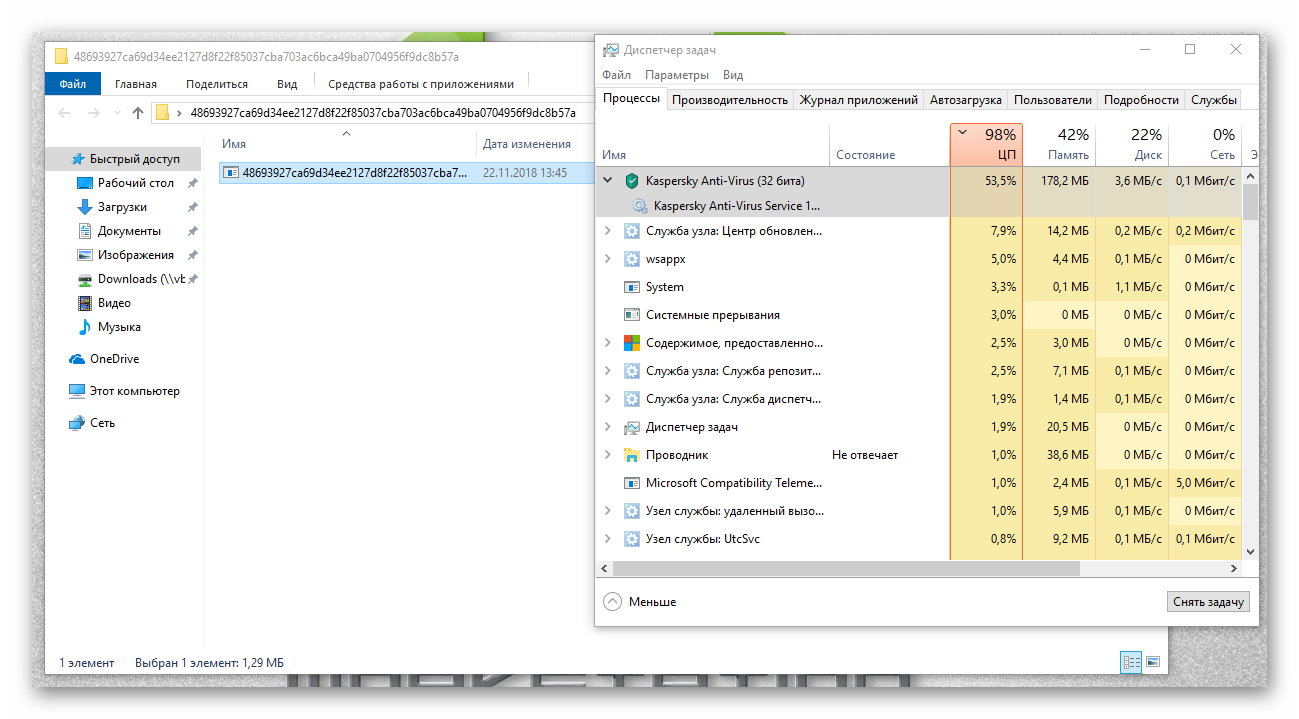Open the Файл menu in Task Manager
The width and height of the screenshot is (1299, 719).
(616, 75)
